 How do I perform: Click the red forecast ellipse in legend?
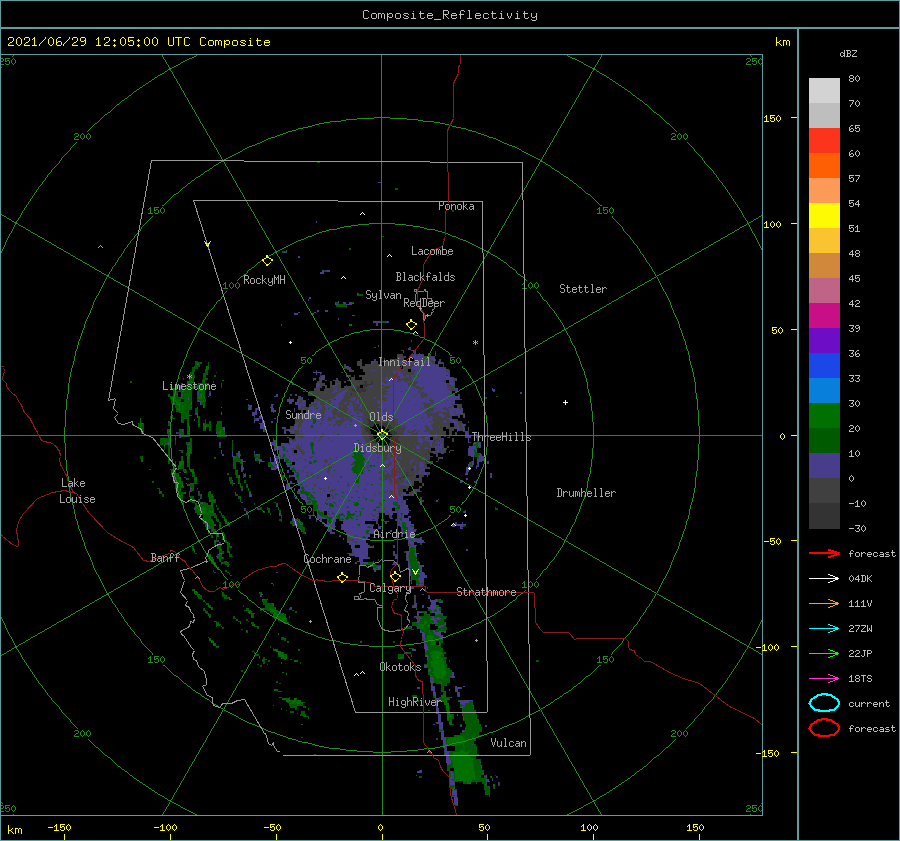824,728
